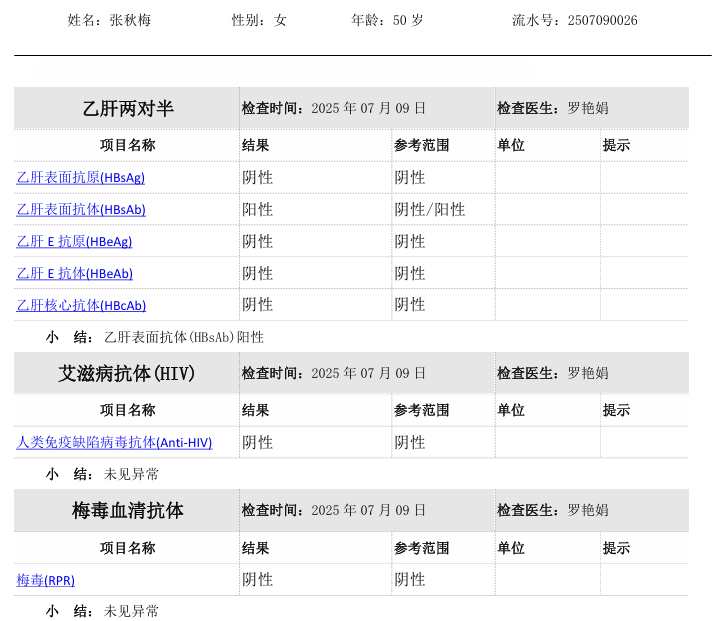
Task: Select the HBsAg reference range 阴性
Action: click(x=409, y=178)
